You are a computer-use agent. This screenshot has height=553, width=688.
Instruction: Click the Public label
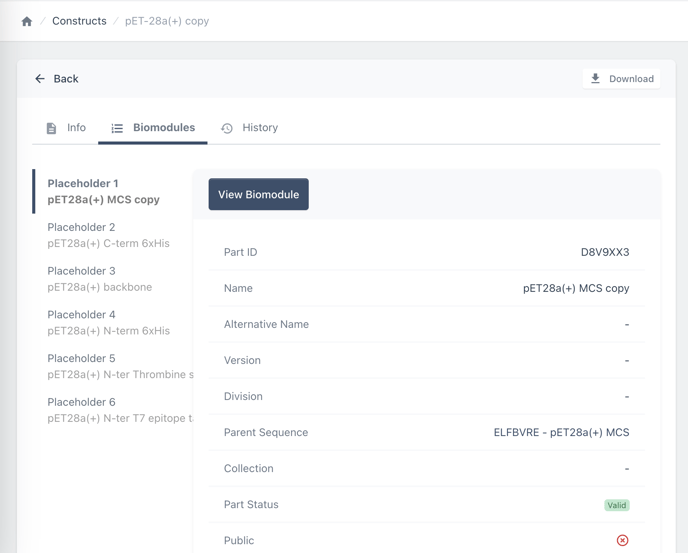(239, 540)
